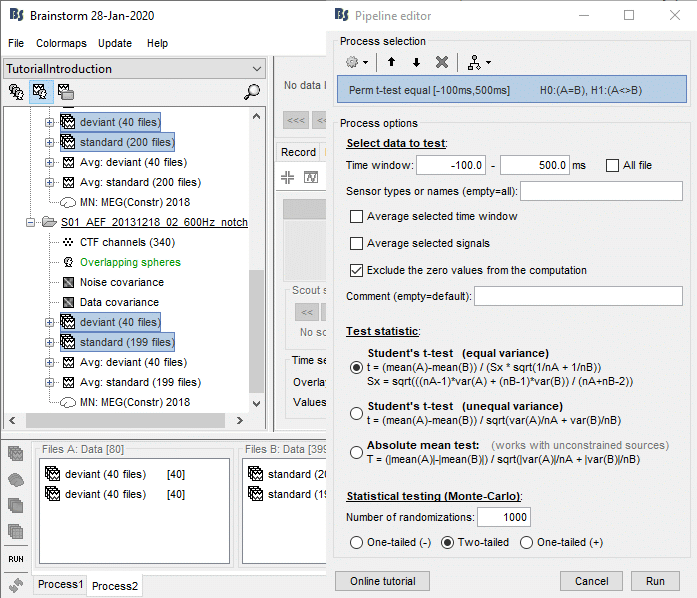Open the TutorialIntroduction protocol dropdown
The width and height of the screenshot is (697, 598).
pos(133,69)
